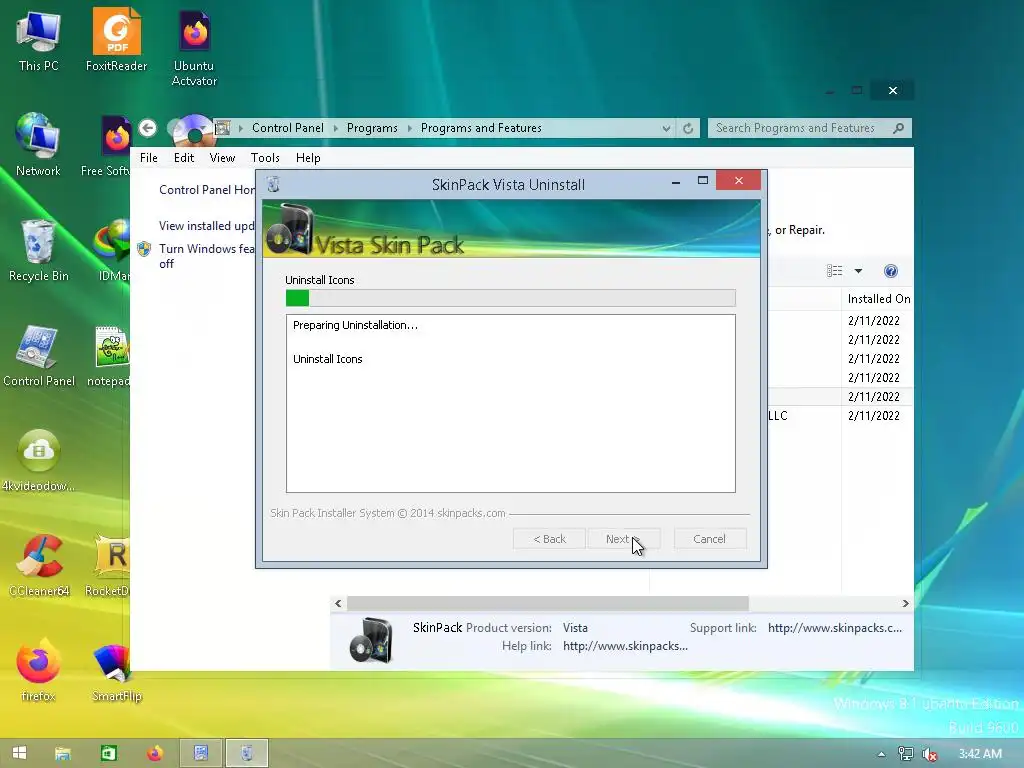Click Uninstall Icons progress bar
Viewport: 1024px width, 768px height.
point(511,298)
